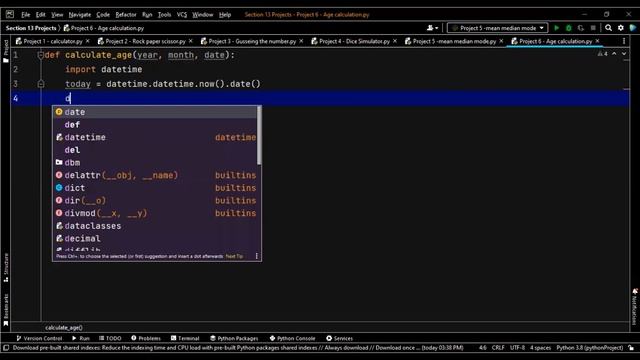This screenshot has width=640, height=360.
Task: Select the 'delattr' builtins suggestion
Action: pos(155,175)
